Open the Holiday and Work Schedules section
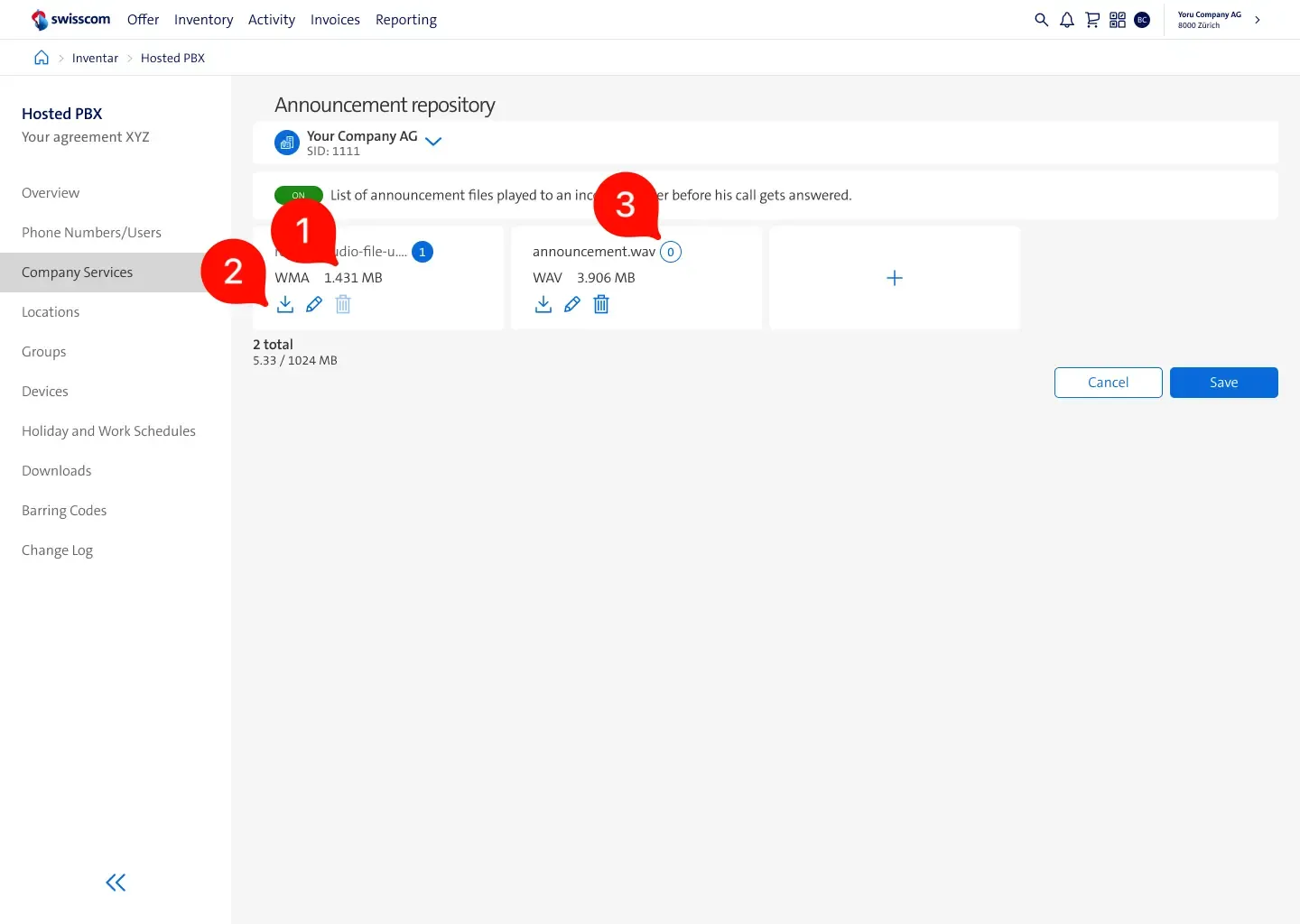The height and width of the screenshot is (924, 1300). click(x=108, y=430)
